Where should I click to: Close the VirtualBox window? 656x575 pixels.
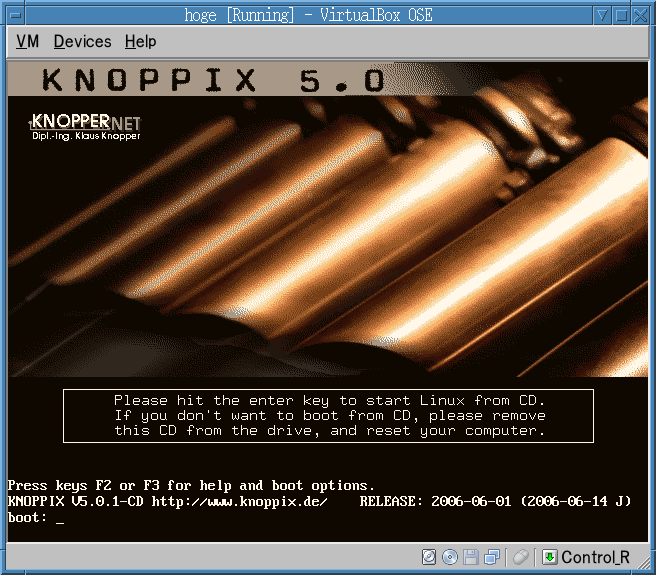click(x=641, y=16)
